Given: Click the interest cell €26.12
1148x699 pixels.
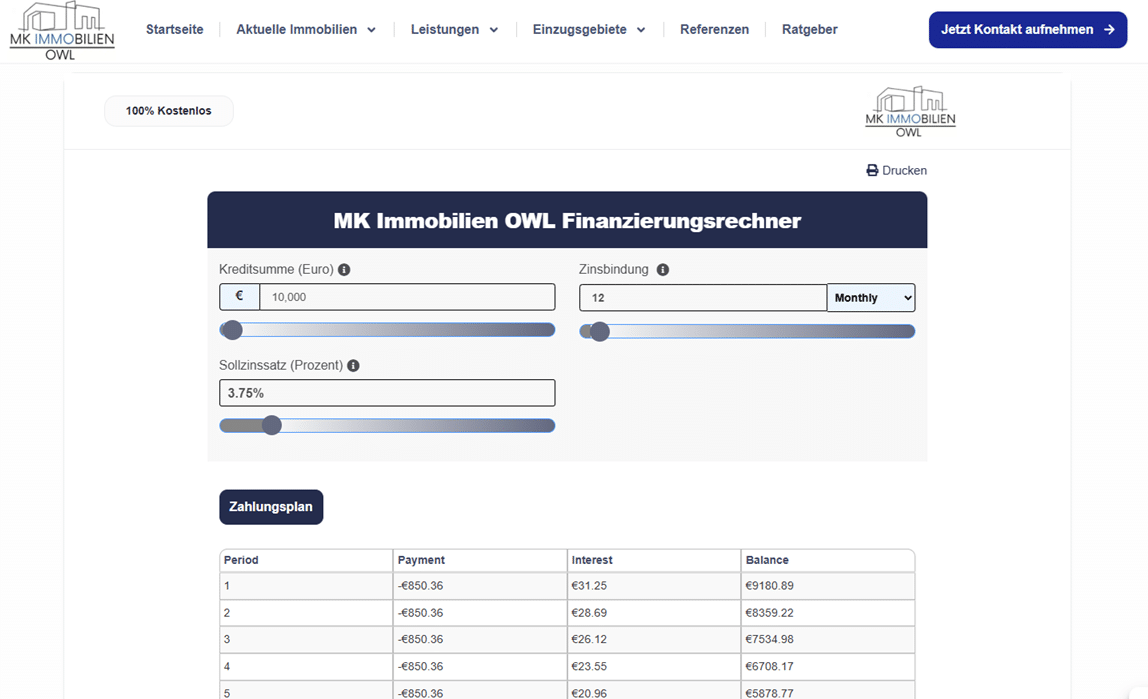Looking at the screenshot, I should 654,639.
